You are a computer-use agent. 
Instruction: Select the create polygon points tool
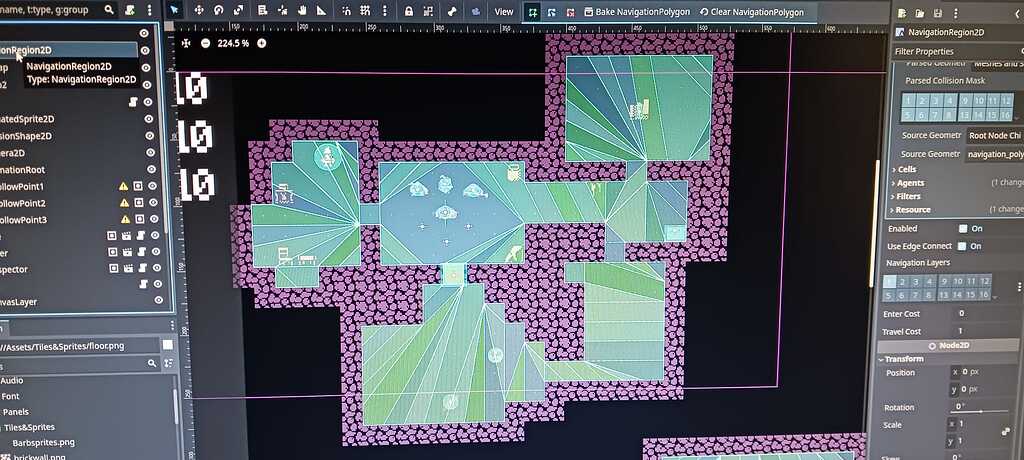(x=533, y=12)
